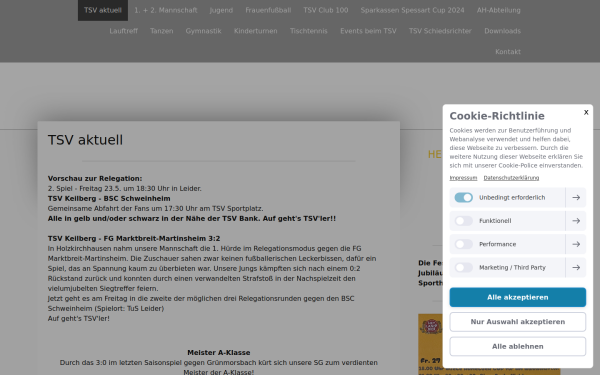The width and height of the screenshot is (600, 375).
Task: Click the Alle akzeptieren button
Action: click(517, 297)
